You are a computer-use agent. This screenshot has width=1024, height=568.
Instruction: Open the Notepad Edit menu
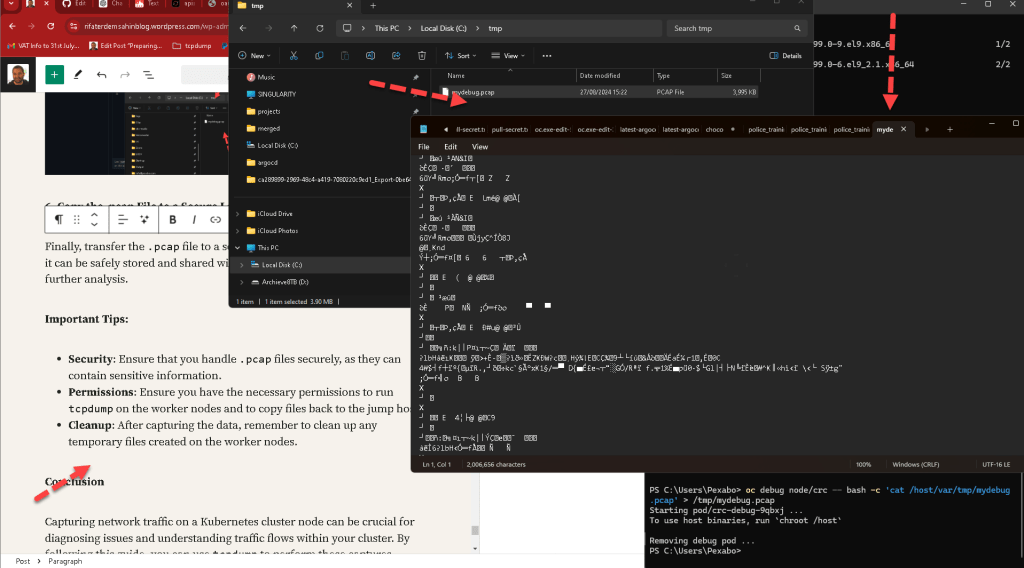451,147
